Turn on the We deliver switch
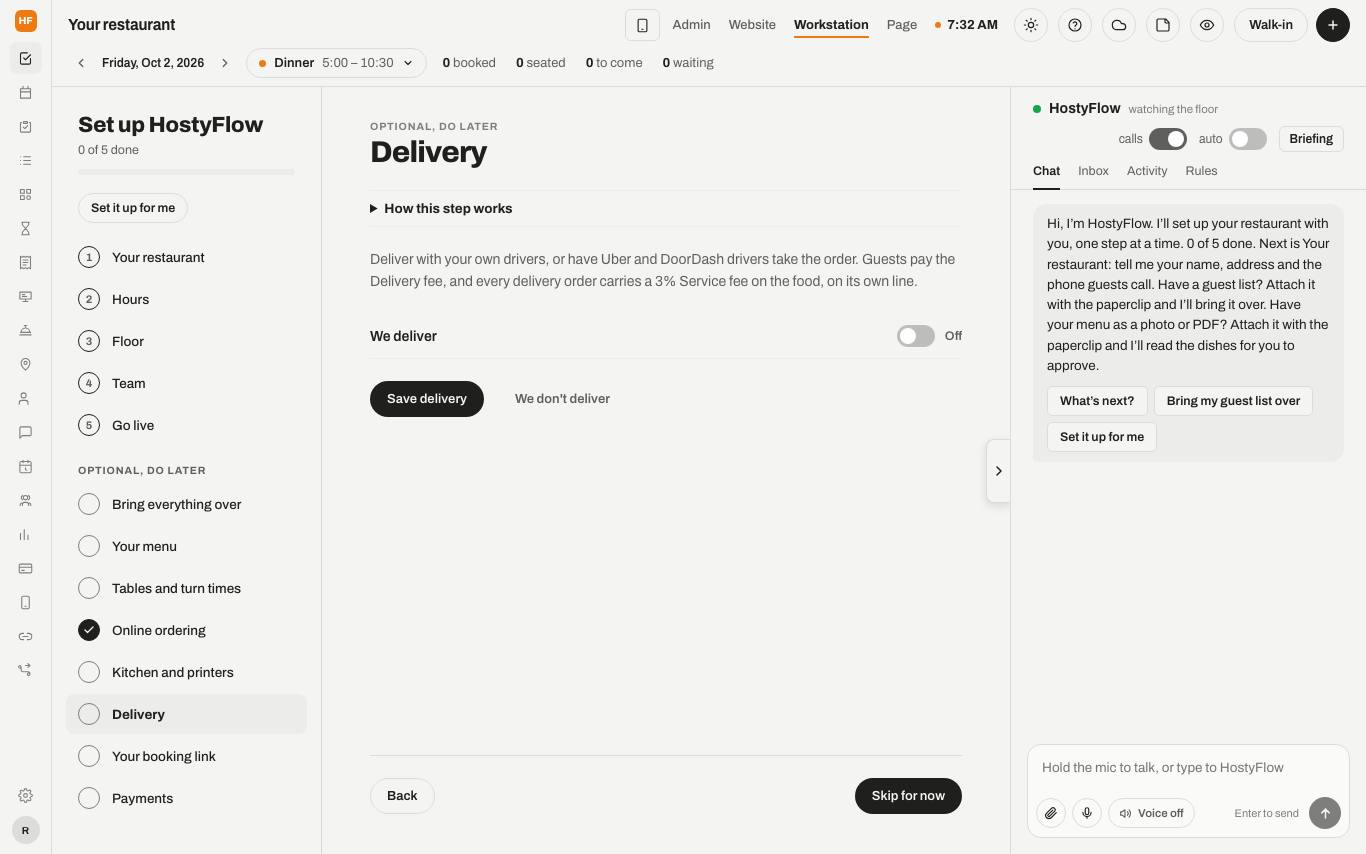Image resolution: width=1366 pixels, height=854 pixels. 916,336
